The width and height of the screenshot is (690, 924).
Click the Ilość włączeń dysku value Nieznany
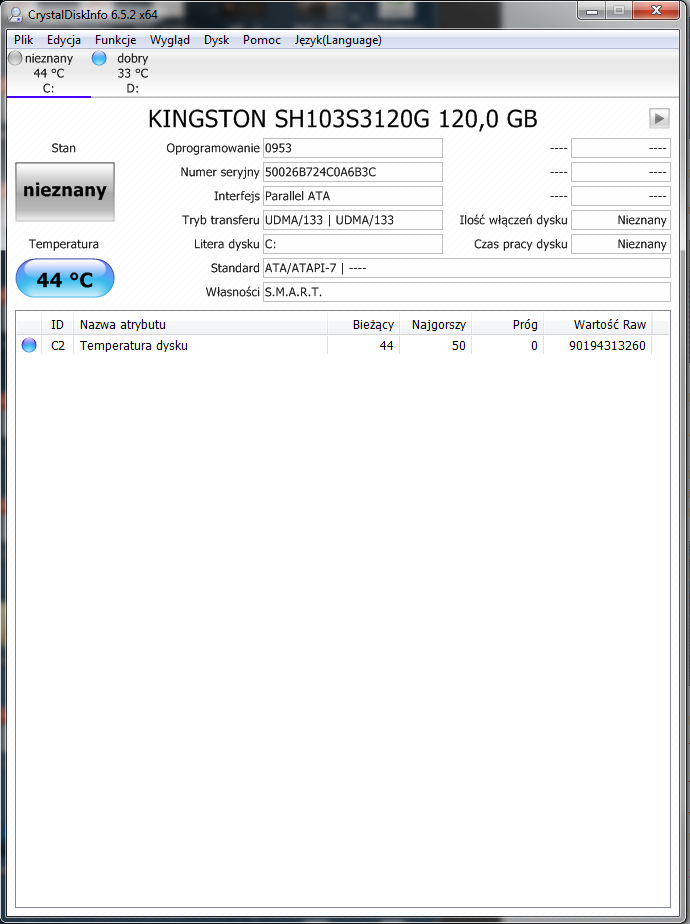click(x=620, y=220)
